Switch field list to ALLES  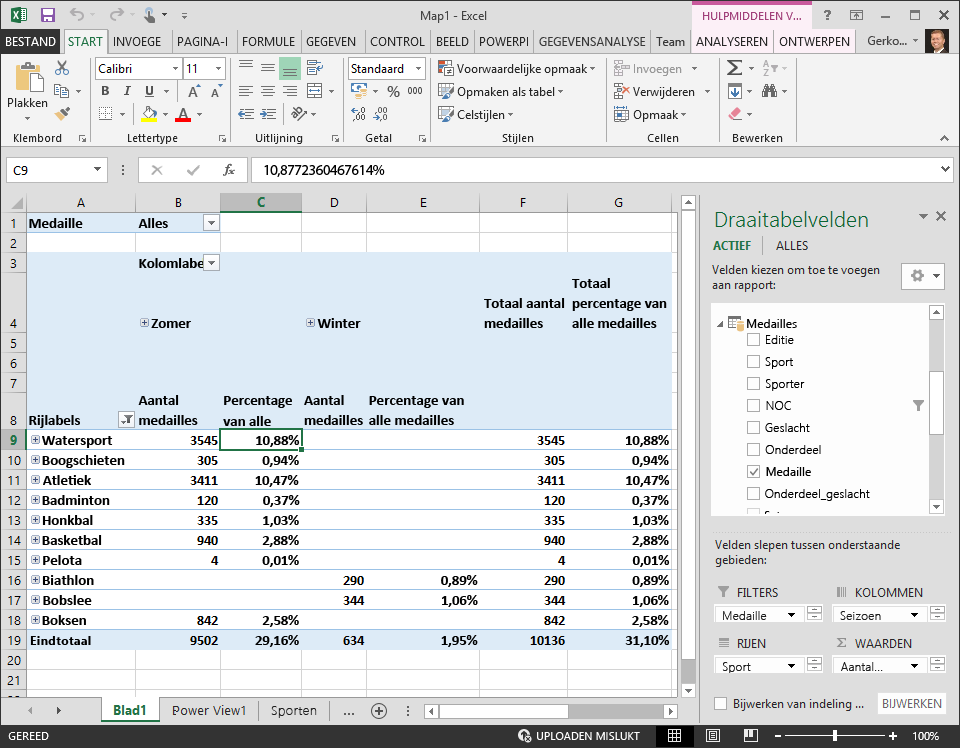click(792, 245)
